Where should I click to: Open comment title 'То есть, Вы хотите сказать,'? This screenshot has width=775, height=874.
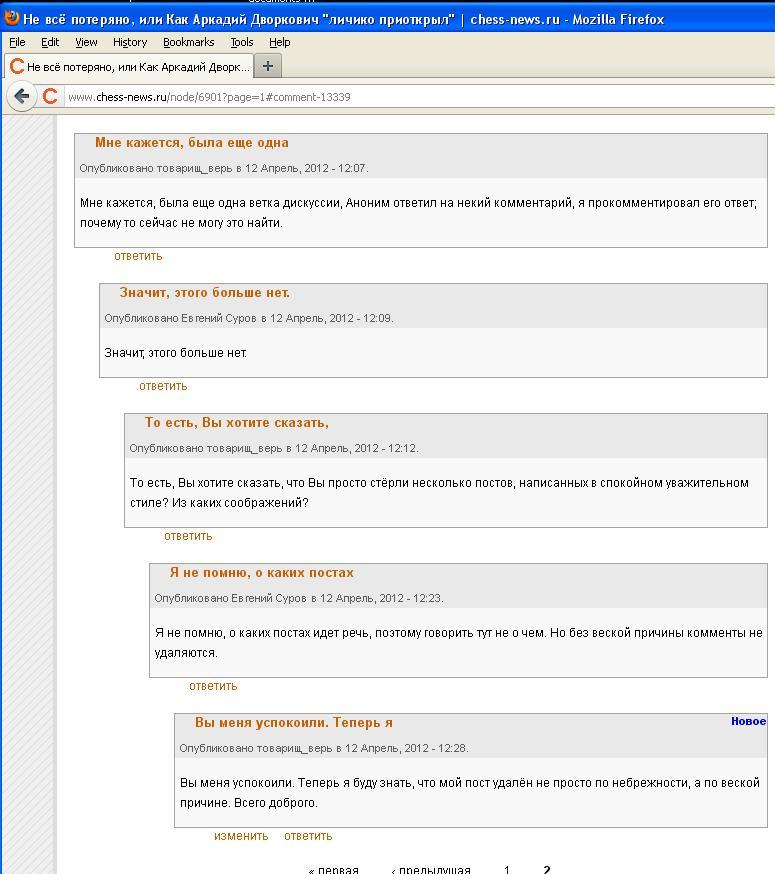(x=236, y=423)
